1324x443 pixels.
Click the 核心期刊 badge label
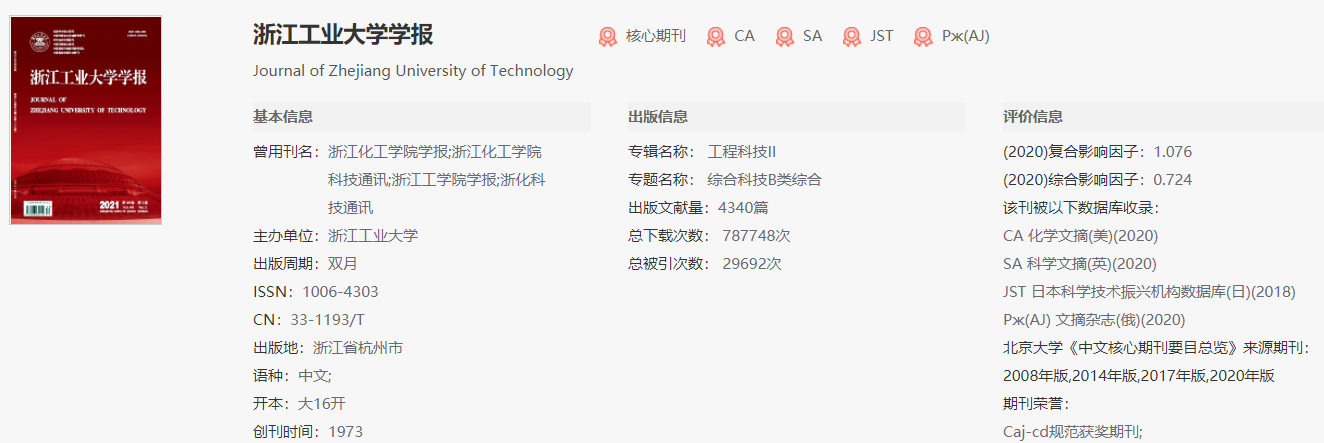(656, 36)
